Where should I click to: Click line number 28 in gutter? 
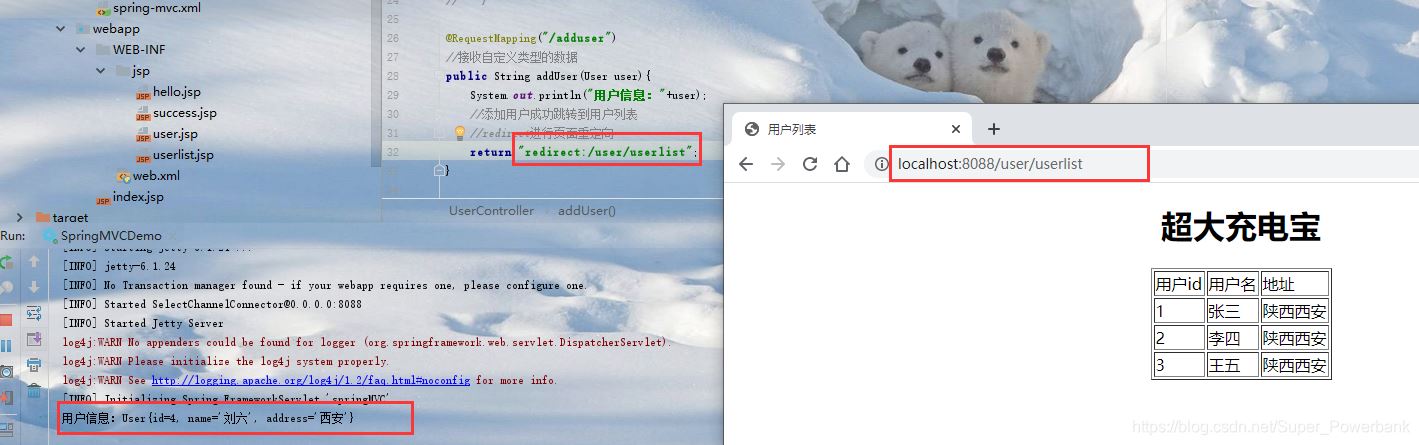(393, 76)
